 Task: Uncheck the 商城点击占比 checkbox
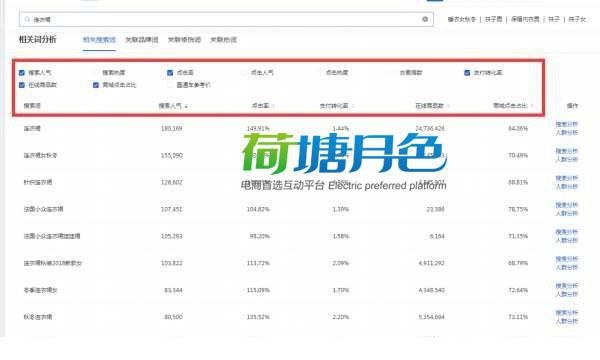[x=96, y=85]
